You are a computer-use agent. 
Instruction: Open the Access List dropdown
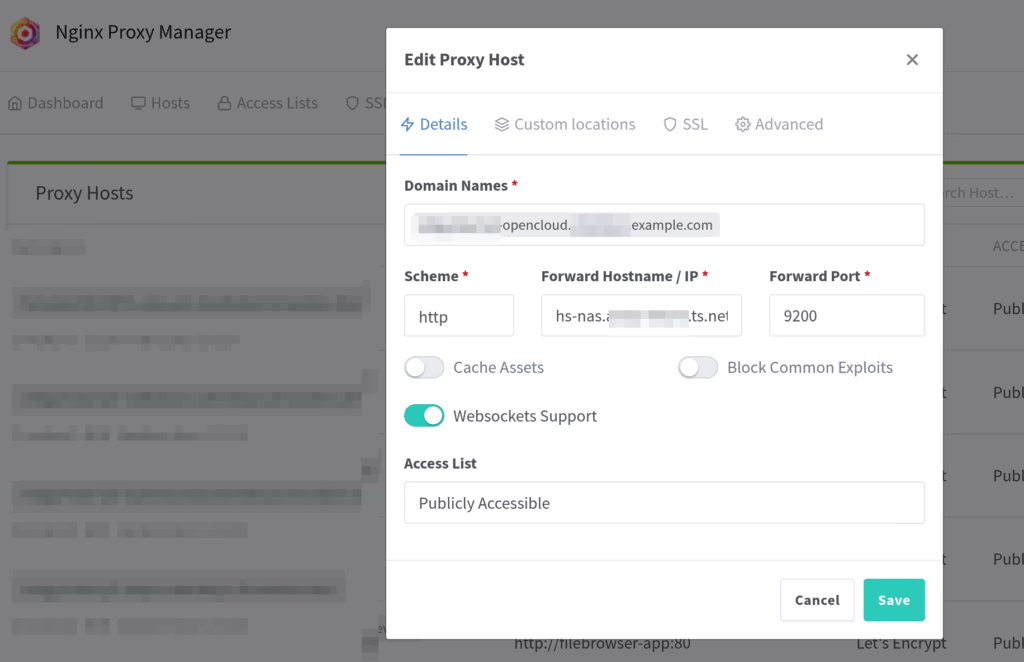664,503
